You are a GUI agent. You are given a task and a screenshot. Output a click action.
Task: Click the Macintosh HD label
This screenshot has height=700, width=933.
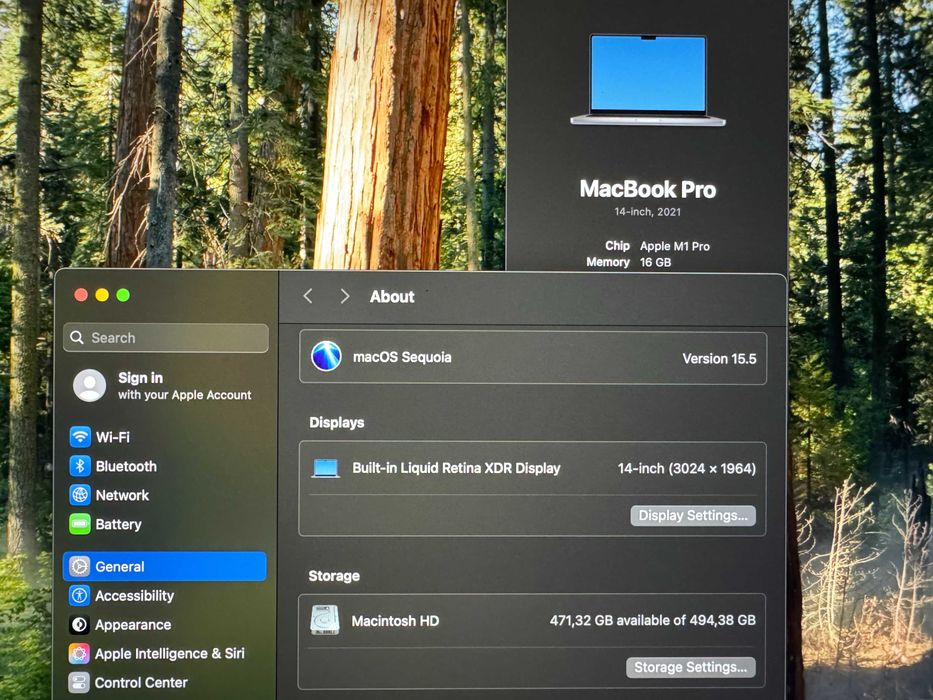396,621
